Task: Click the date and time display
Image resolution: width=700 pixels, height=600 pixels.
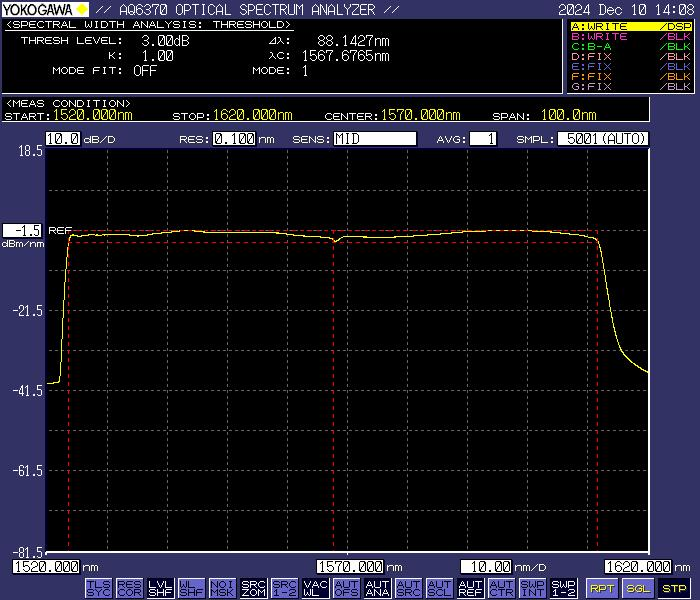Action: click(x=626, y=9)
